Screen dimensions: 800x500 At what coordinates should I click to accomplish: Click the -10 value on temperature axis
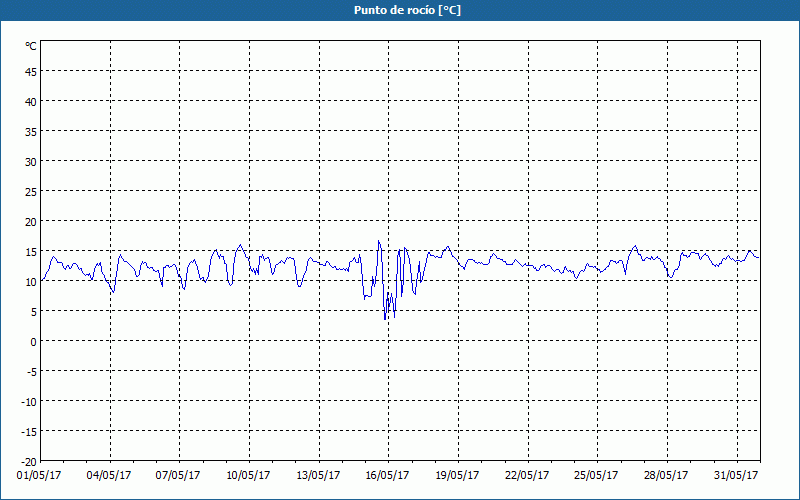[29, 402]
